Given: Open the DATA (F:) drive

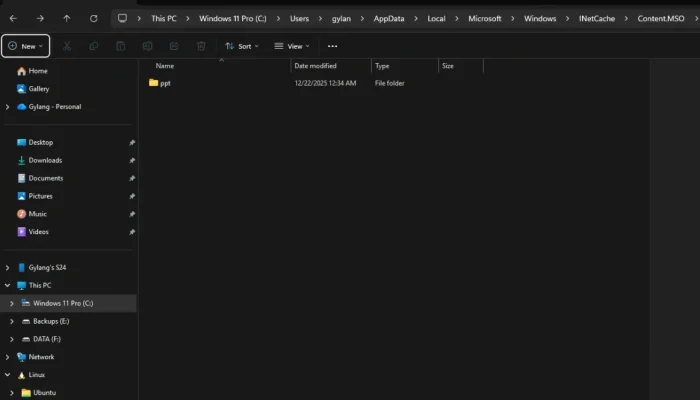Looking at the screenshot, I should [x=41, y=339].
